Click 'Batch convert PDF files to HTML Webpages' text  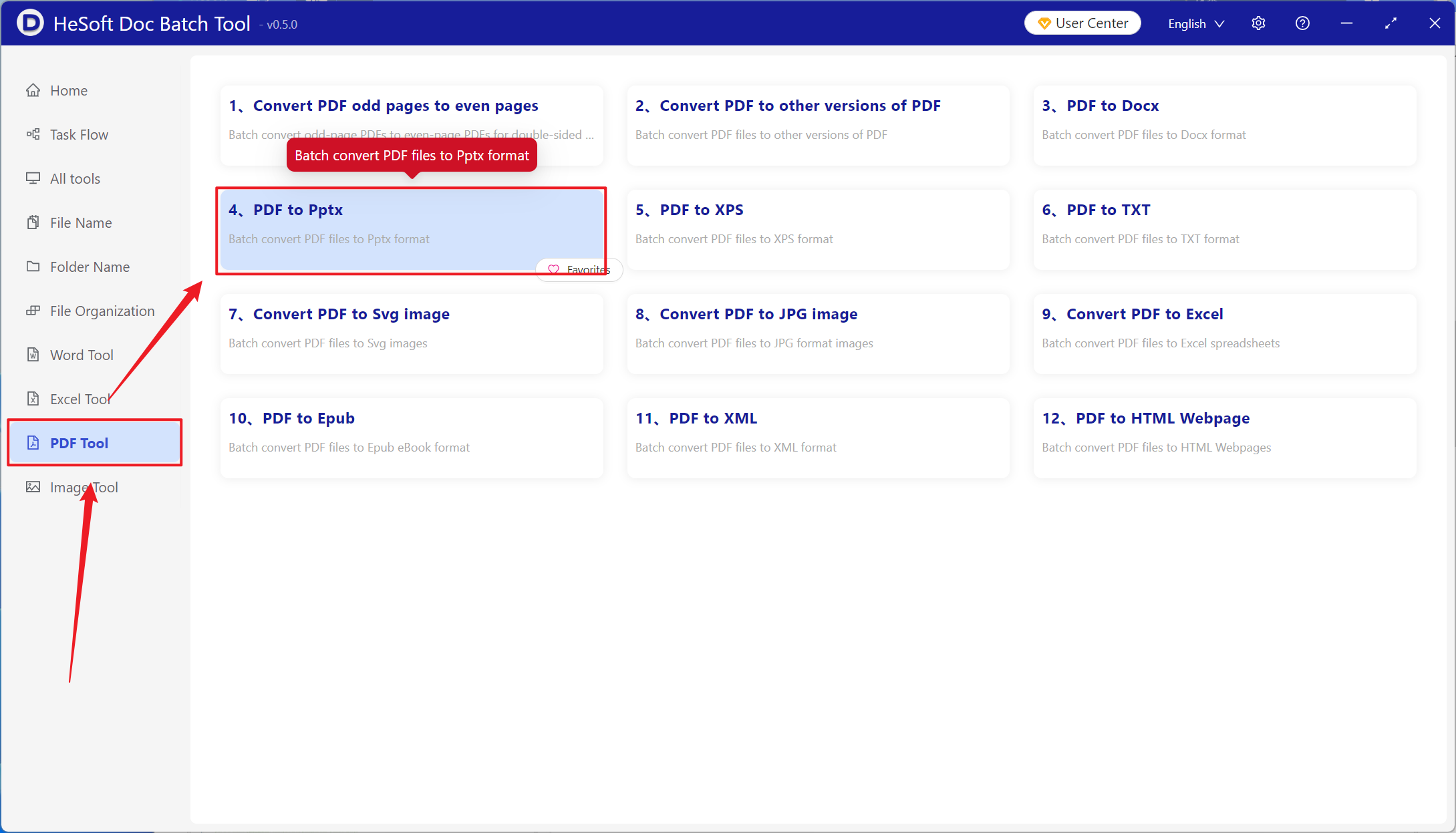click(1157, 448)
